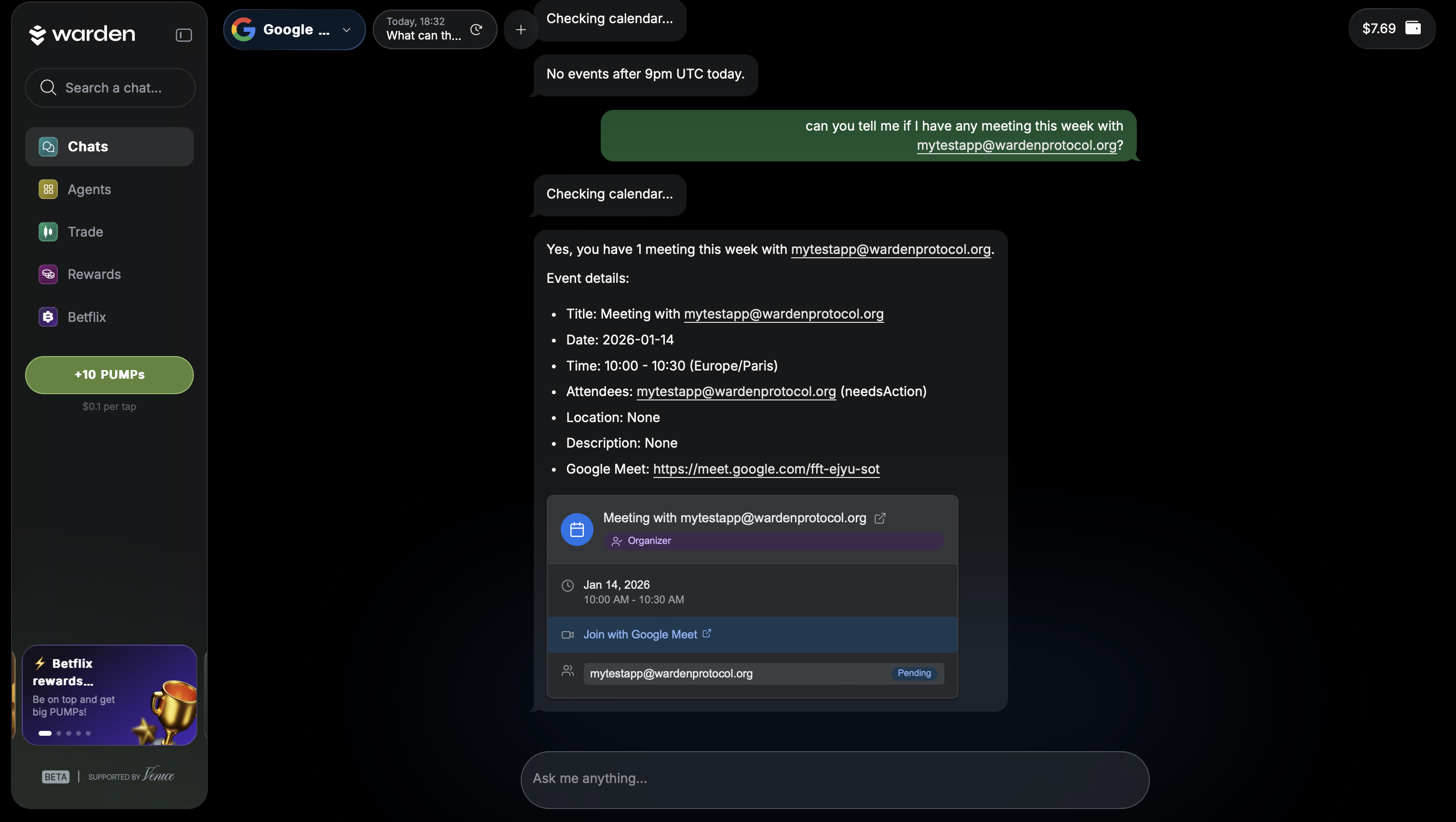Tap the +10 PUMPs button

coord(109,374)
